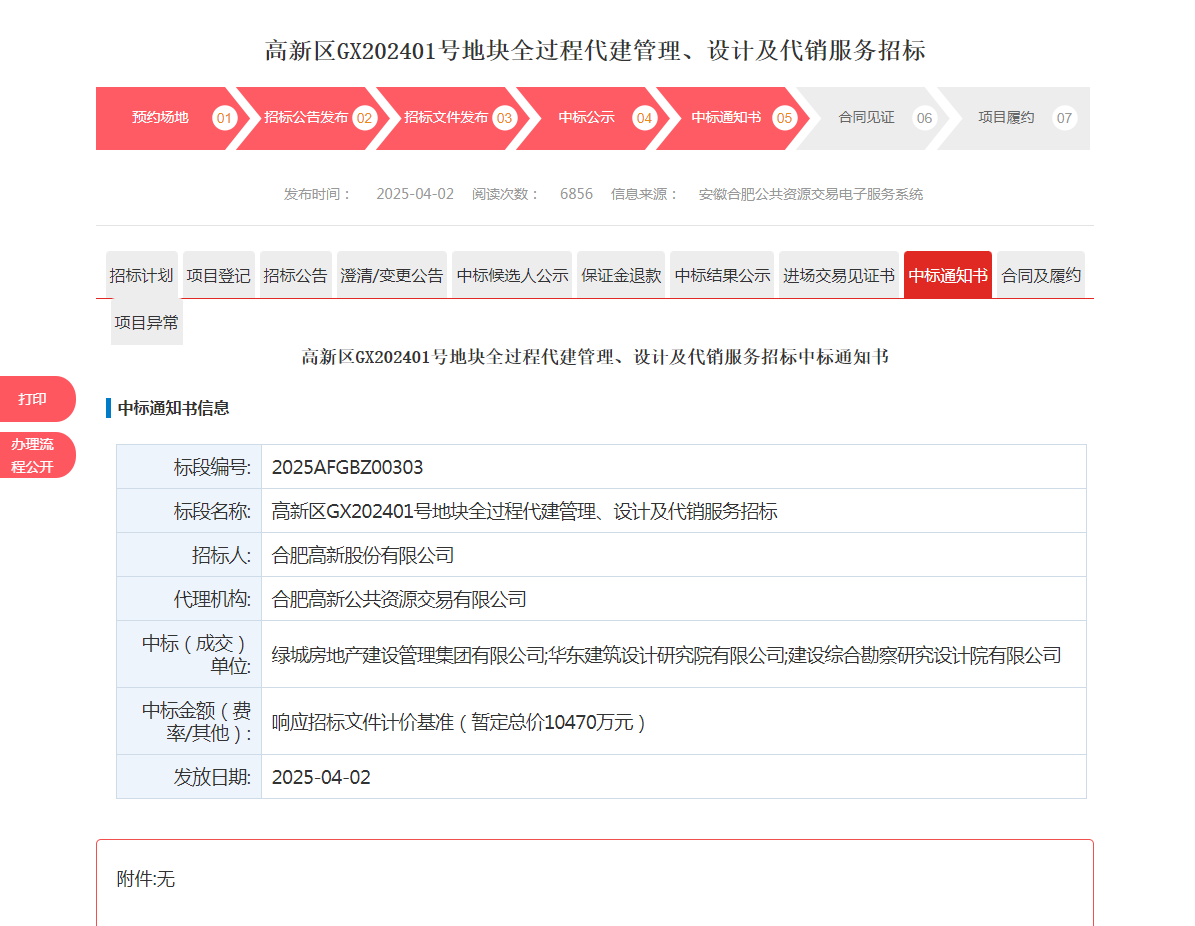Switch to the 项目登记 tab

[x=219, y=275]
